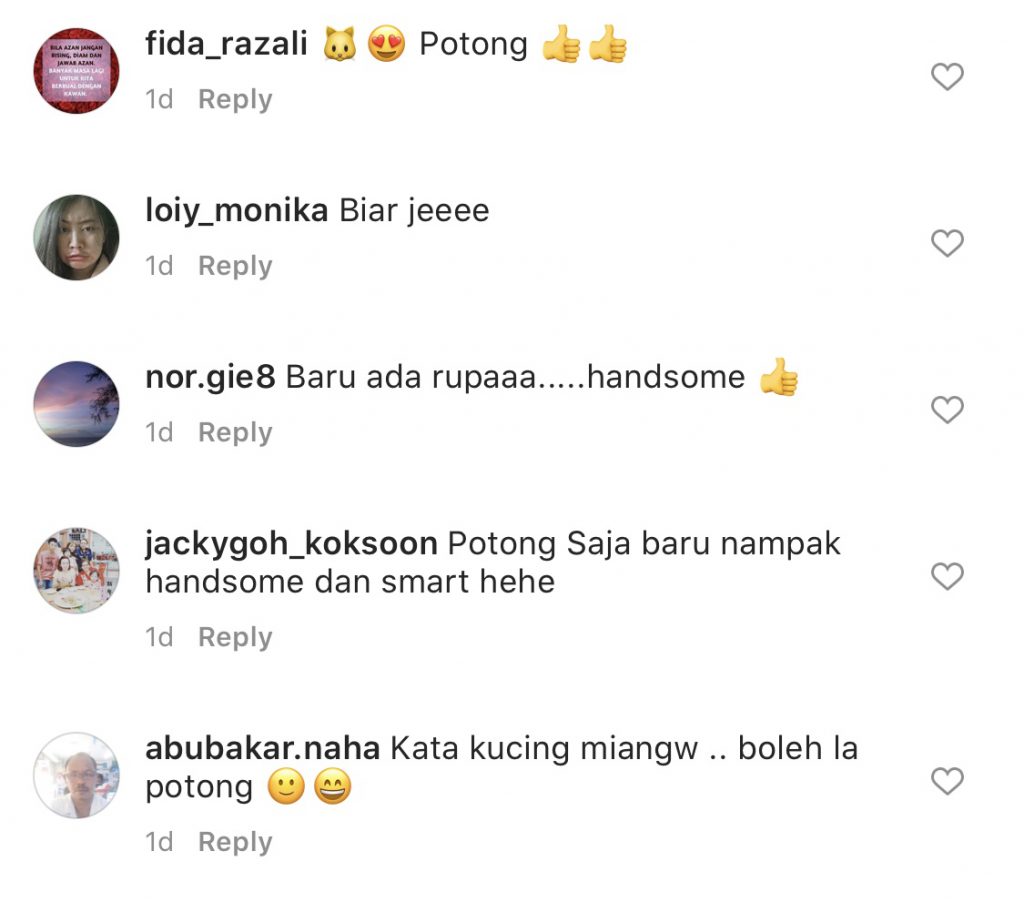The width and height of the screenshot is (1024, 902).
Task: Like nor.gie8's comment
Action: click(x=947, y=410)
